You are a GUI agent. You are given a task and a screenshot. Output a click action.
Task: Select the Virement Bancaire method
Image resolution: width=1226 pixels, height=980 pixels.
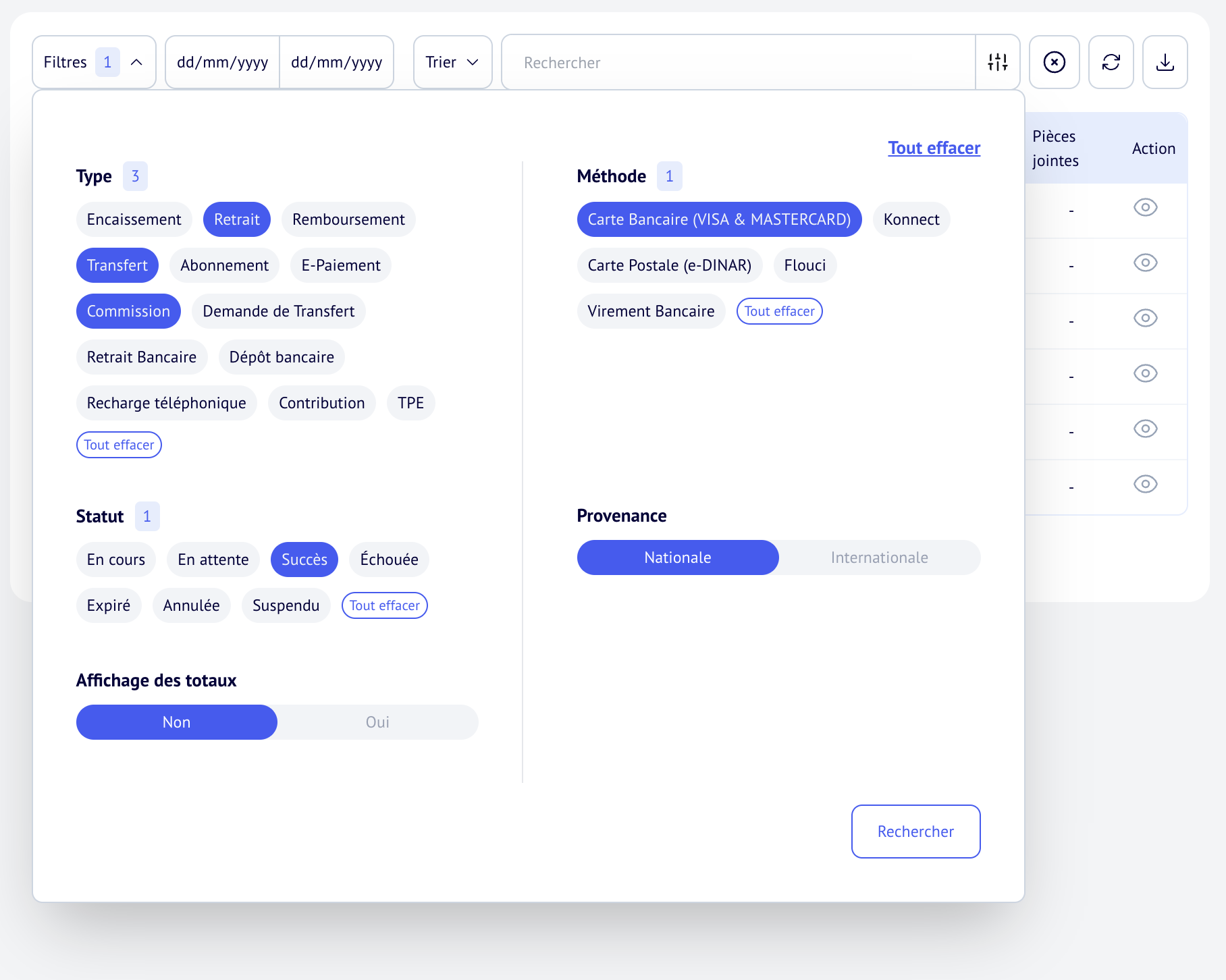651,311
